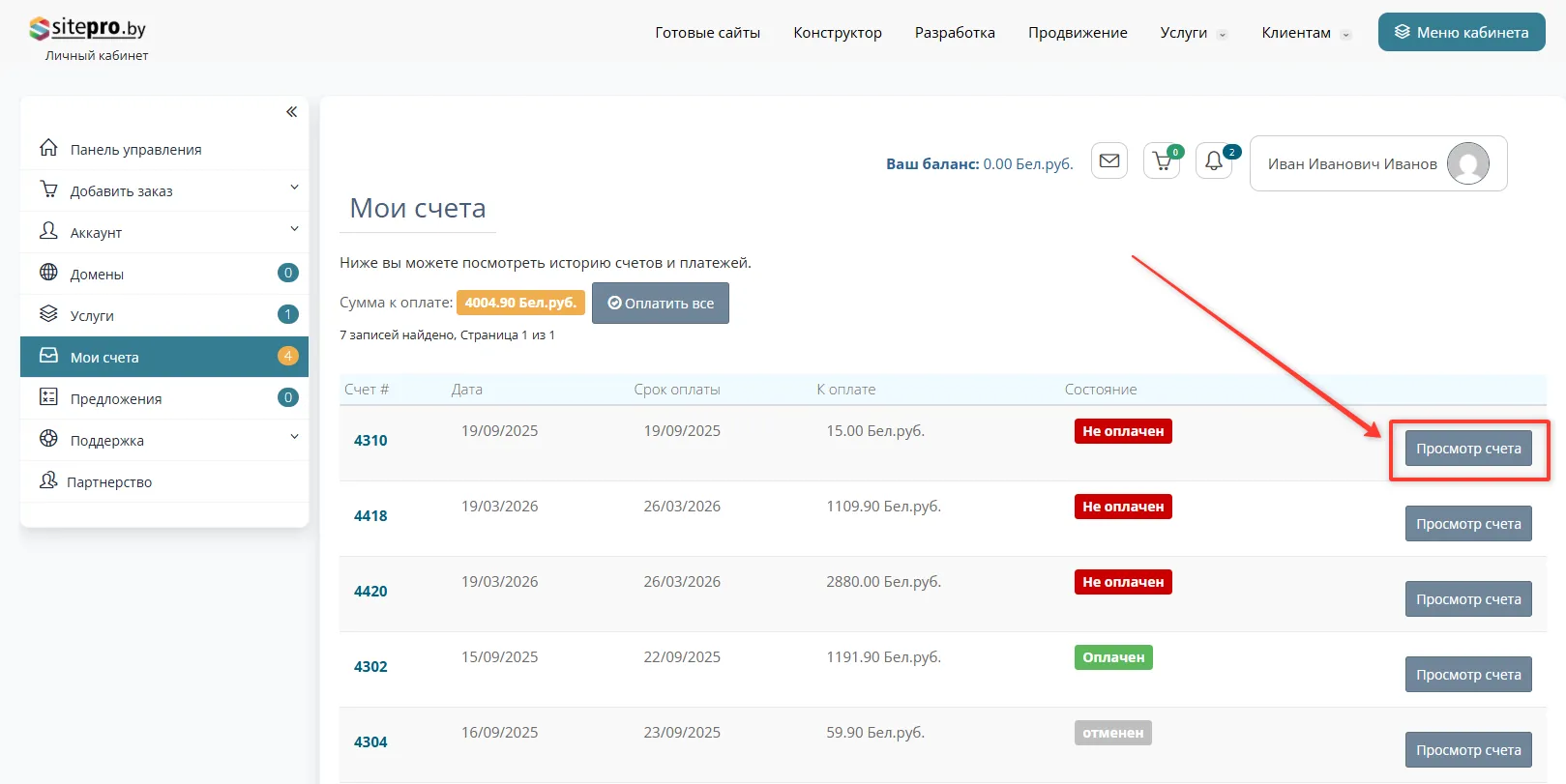Screen dimensions: 1566x784
Task: Click the house icon for Панель управления
Action: (x=48, y=148)
